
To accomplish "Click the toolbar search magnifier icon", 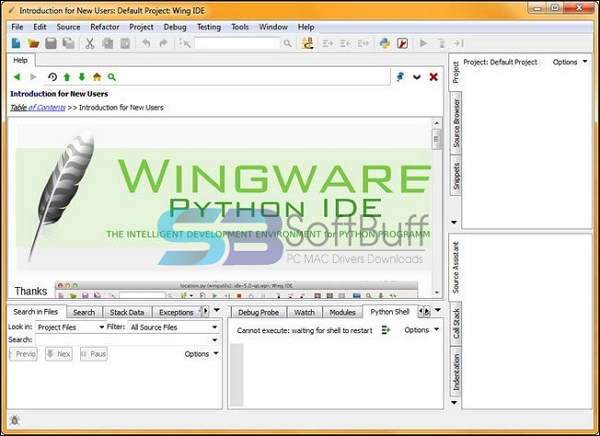I will [287, 44].
